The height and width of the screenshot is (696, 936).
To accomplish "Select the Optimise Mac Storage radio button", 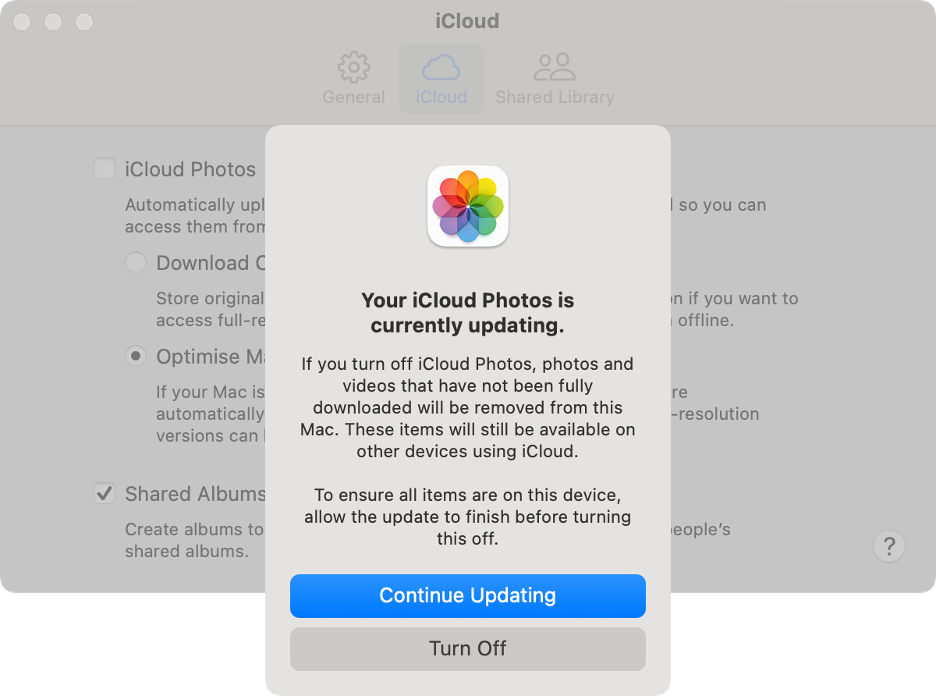I will pos(135,356).
